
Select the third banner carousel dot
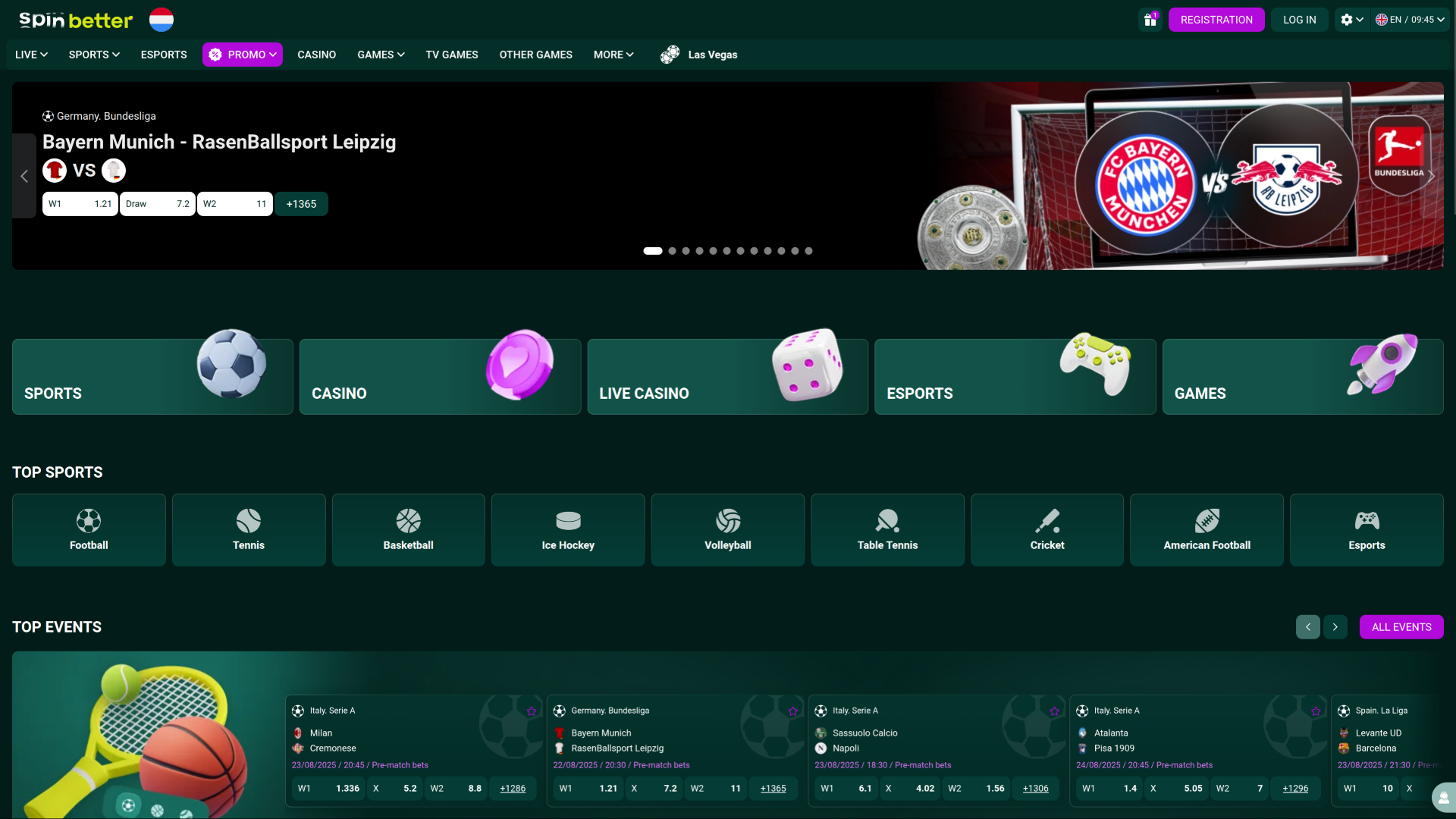686,250
